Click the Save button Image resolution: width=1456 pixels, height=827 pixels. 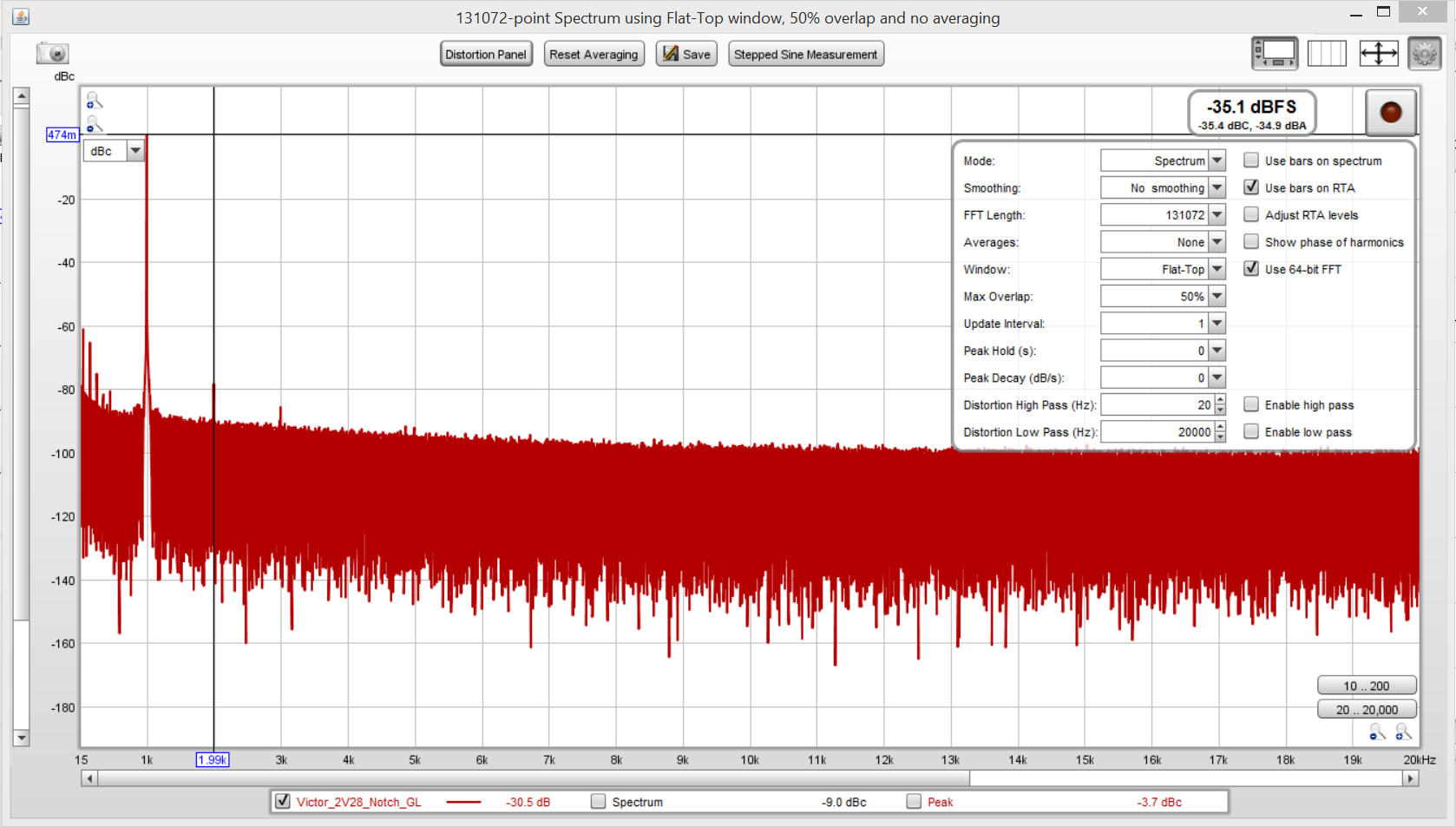pos(686,54)
